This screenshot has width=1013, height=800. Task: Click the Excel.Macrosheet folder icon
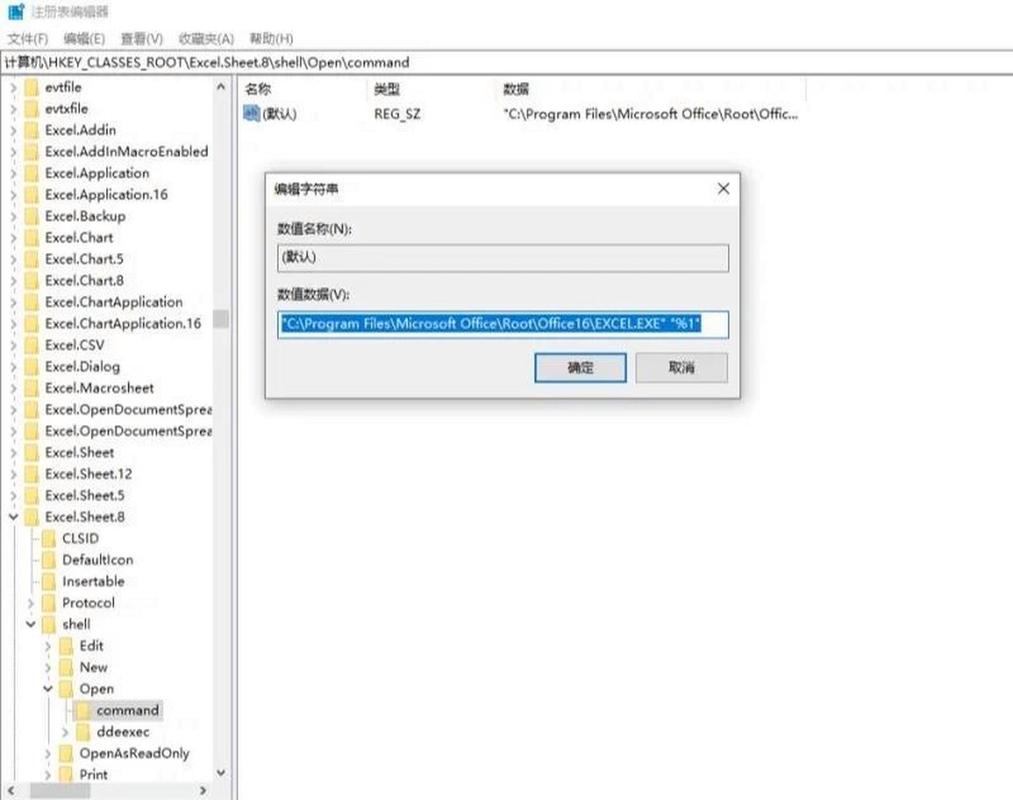(32, 388)
